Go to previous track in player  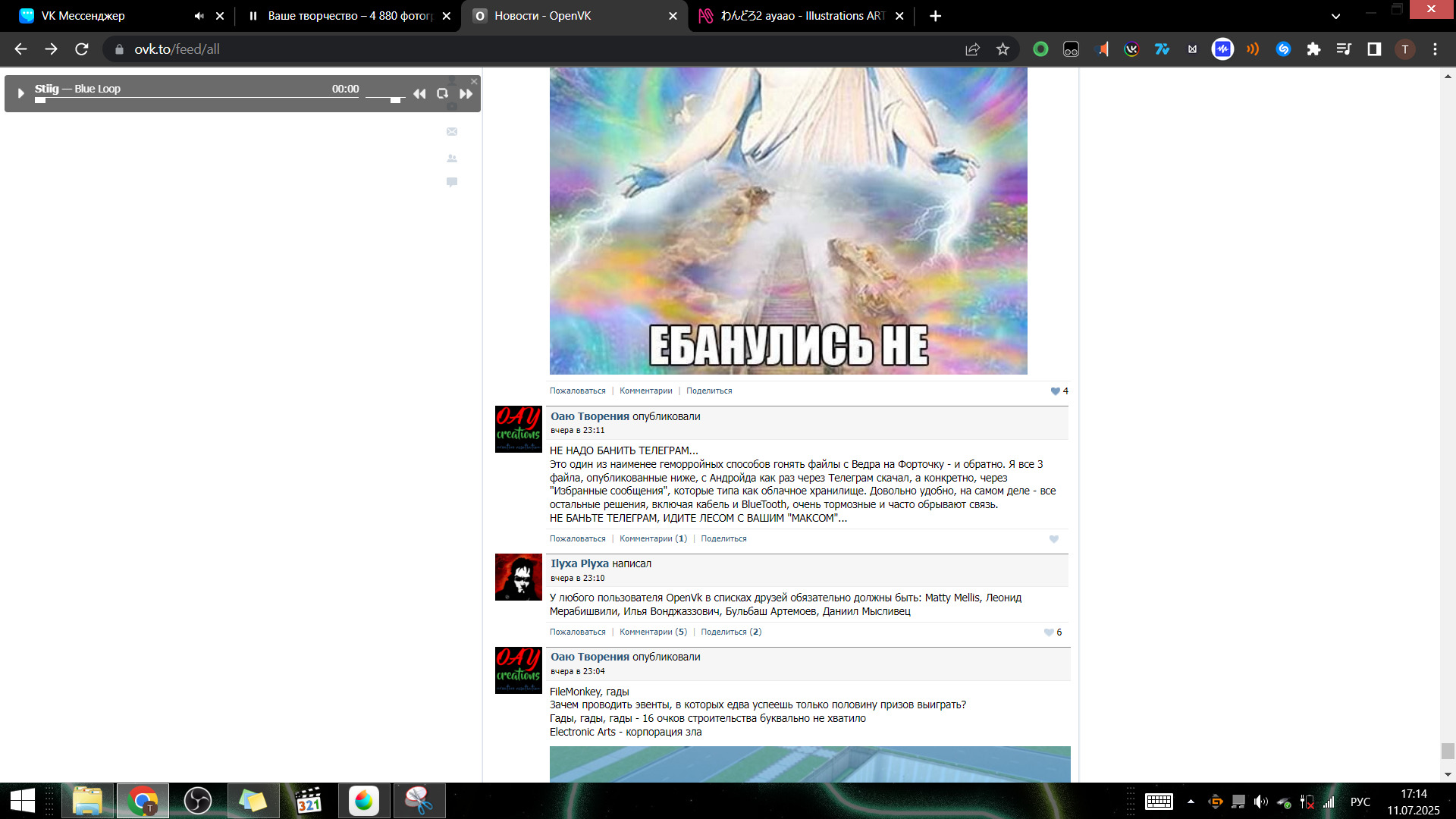[x=419, y=94]
